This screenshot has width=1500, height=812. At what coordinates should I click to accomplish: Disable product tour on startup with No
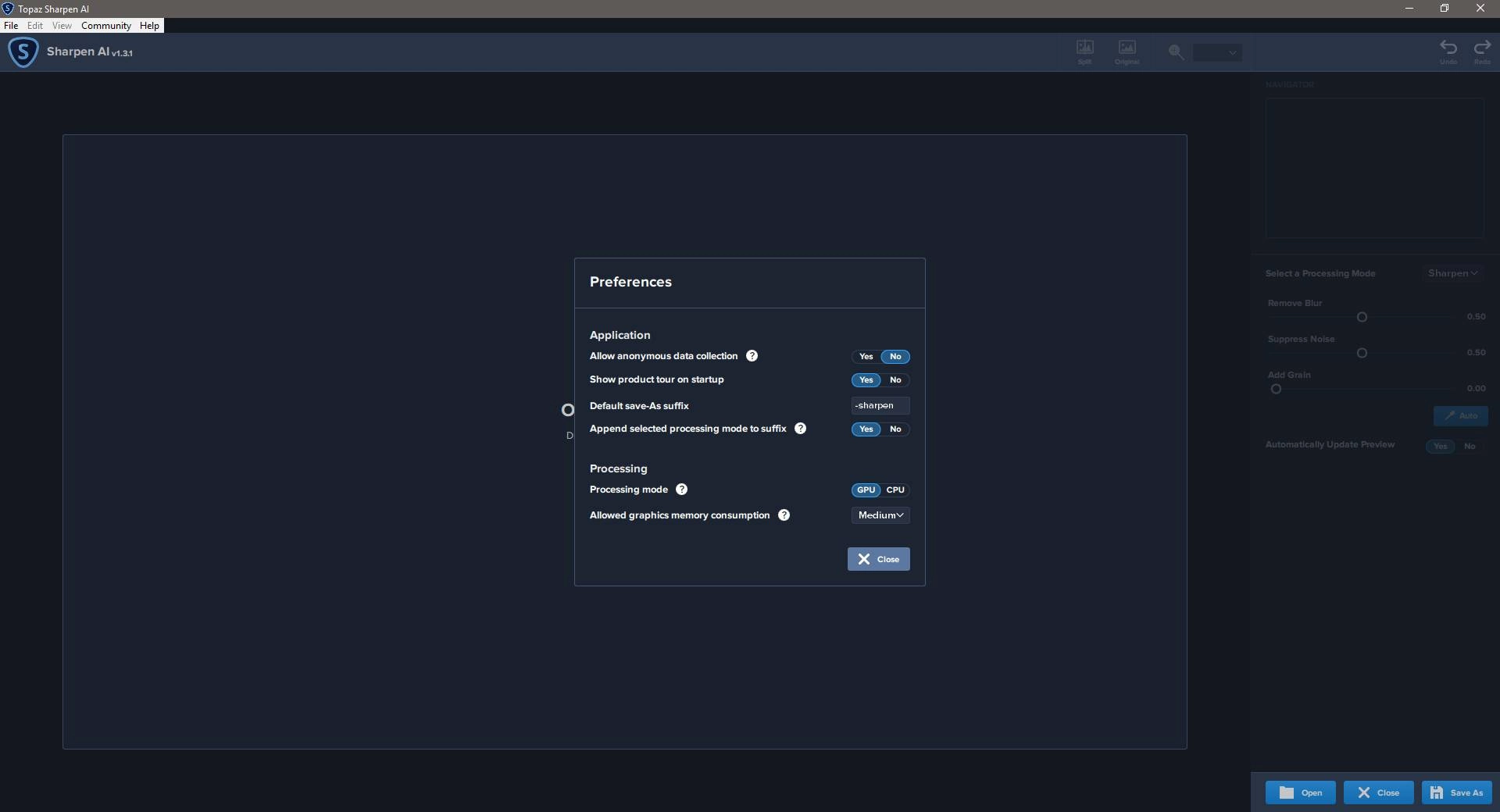[x=895, y=380]
